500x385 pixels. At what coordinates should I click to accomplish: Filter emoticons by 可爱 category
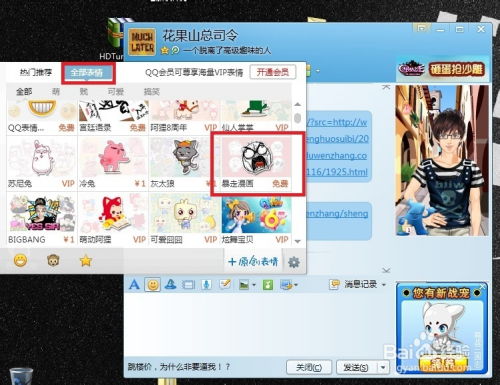click(x=115, y=91)
